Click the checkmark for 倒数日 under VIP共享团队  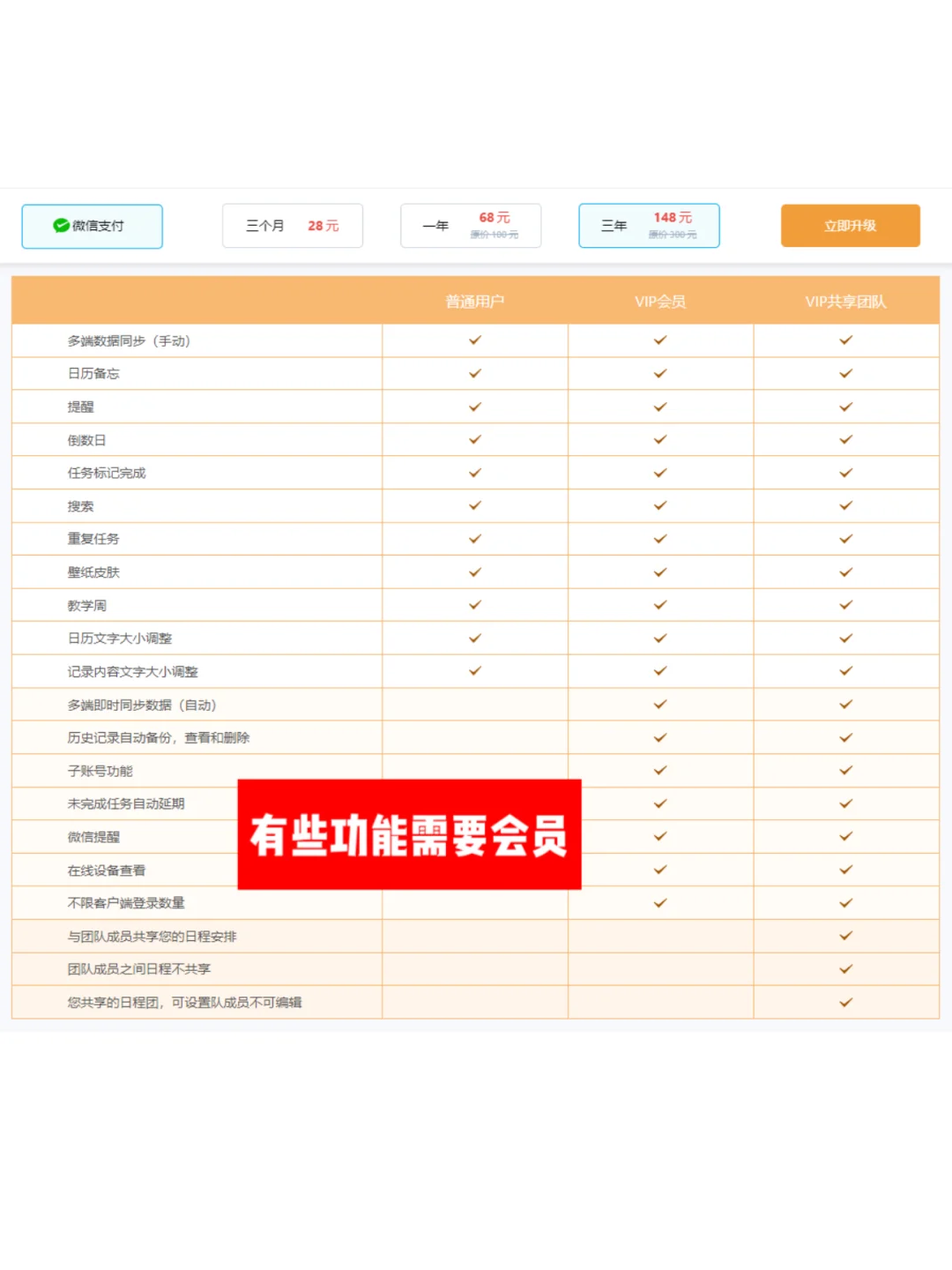(845, 439)
